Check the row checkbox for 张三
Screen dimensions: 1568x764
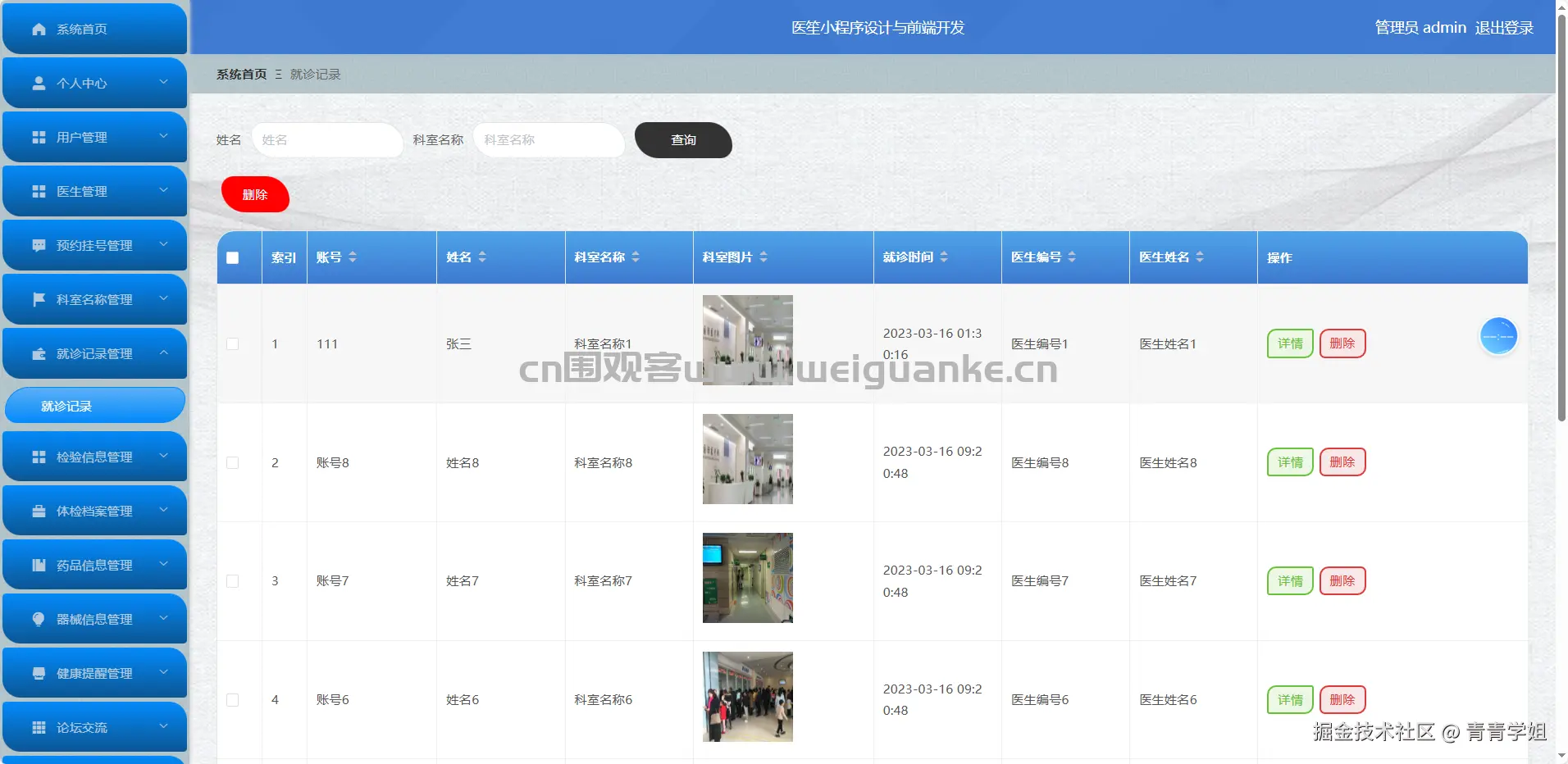(233, 344)
